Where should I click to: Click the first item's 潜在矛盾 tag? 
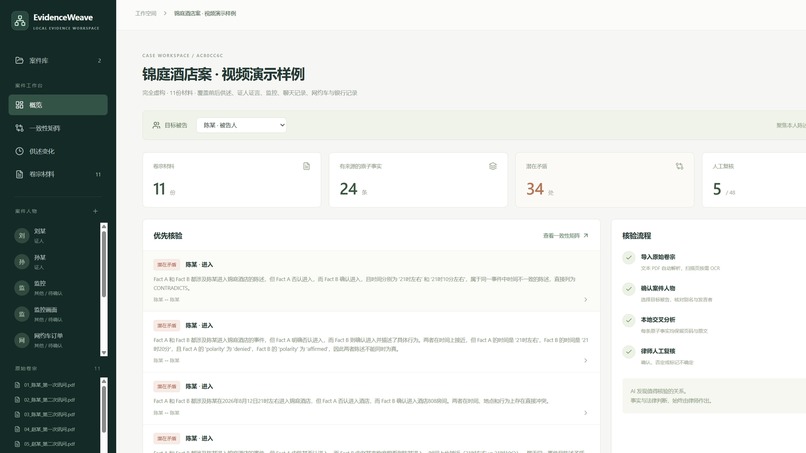coord(167,265)
